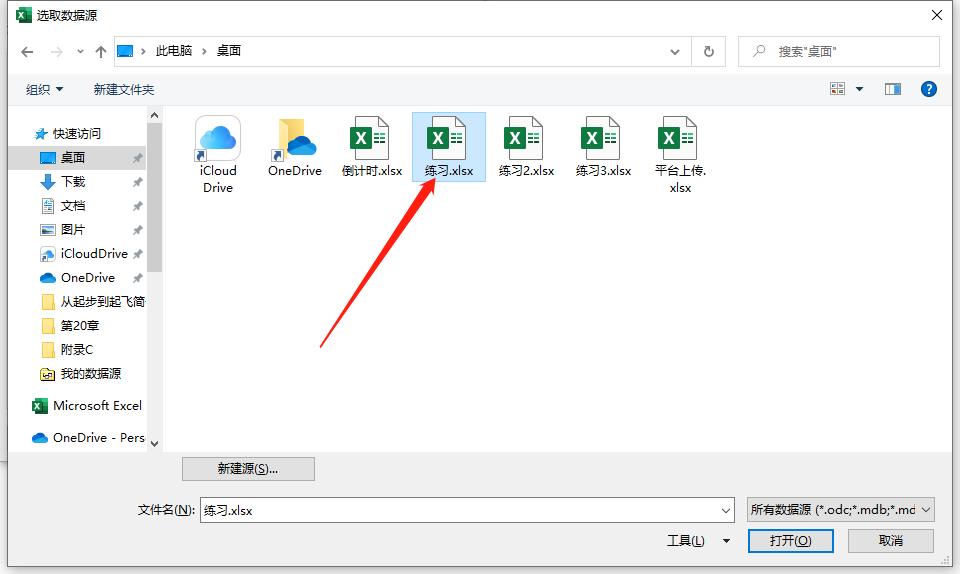Image resolution: width=960 pixels, height=574 pixels.
Task: Expand the address bar history dropdown
Action: (x=675, y=52)
